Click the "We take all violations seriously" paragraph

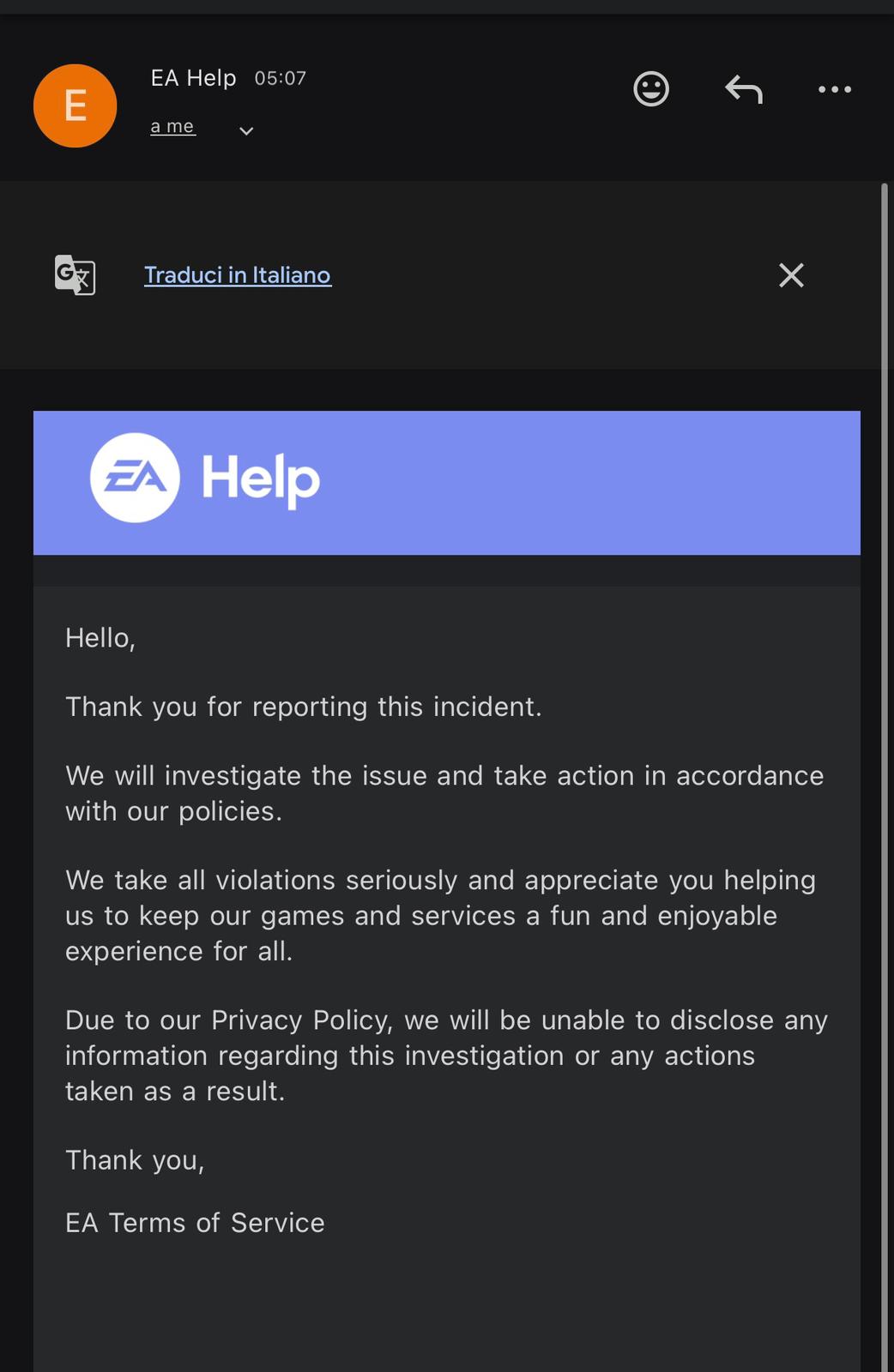click(440, 916)
